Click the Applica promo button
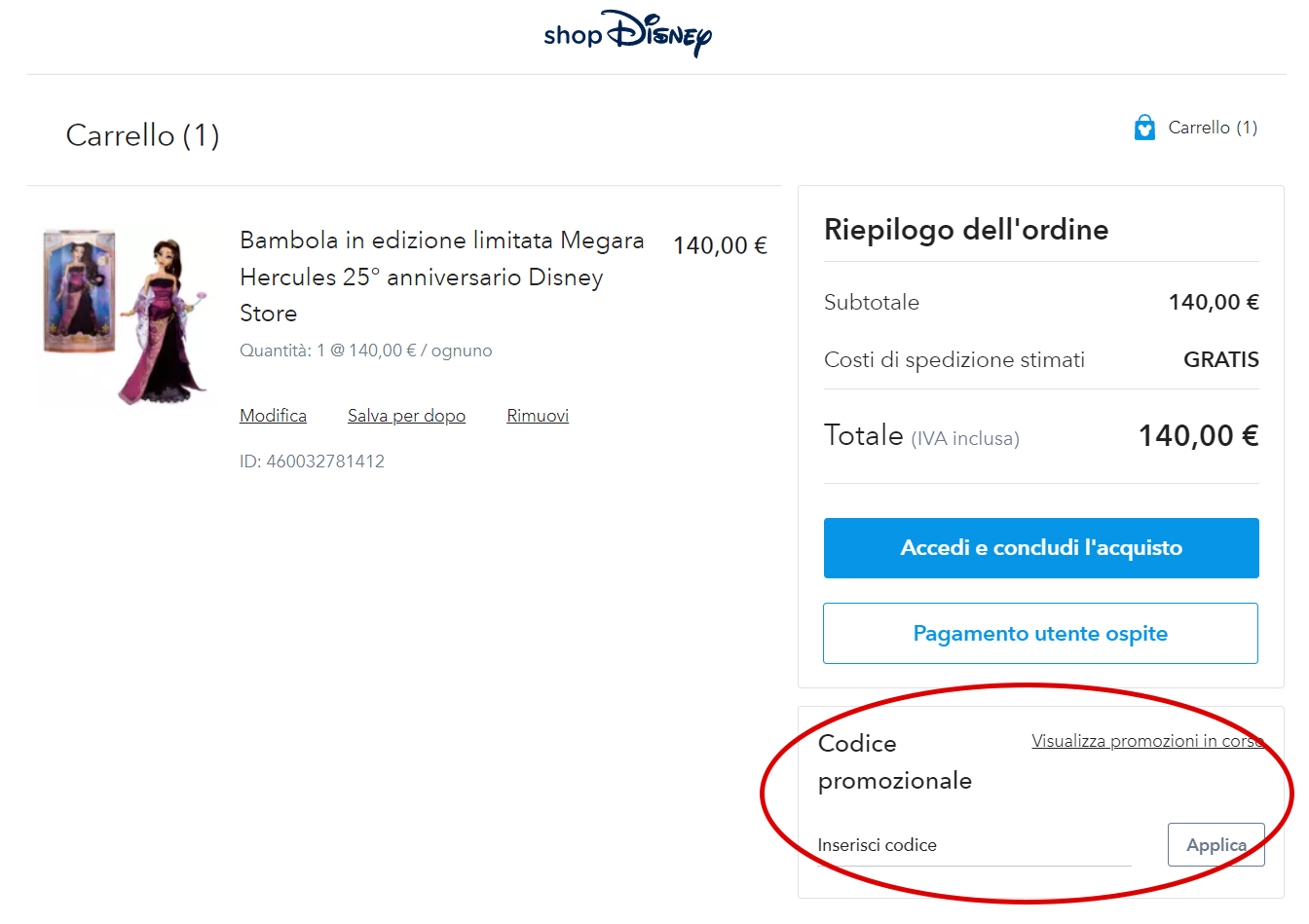This screenshot has height=924, width=1309. [1216, 845]
